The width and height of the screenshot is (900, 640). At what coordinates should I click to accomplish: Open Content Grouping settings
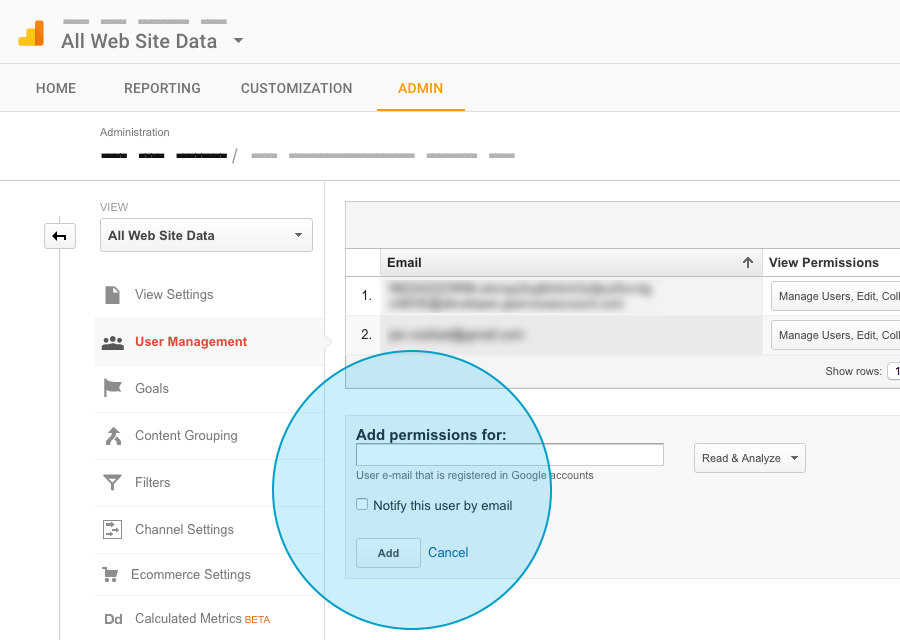tap(186, 436)
